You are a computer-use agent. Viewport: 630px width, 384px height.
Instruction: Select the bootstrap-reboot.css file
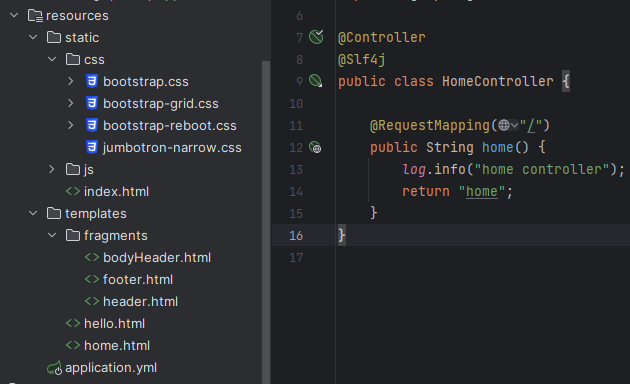[170, 126]
